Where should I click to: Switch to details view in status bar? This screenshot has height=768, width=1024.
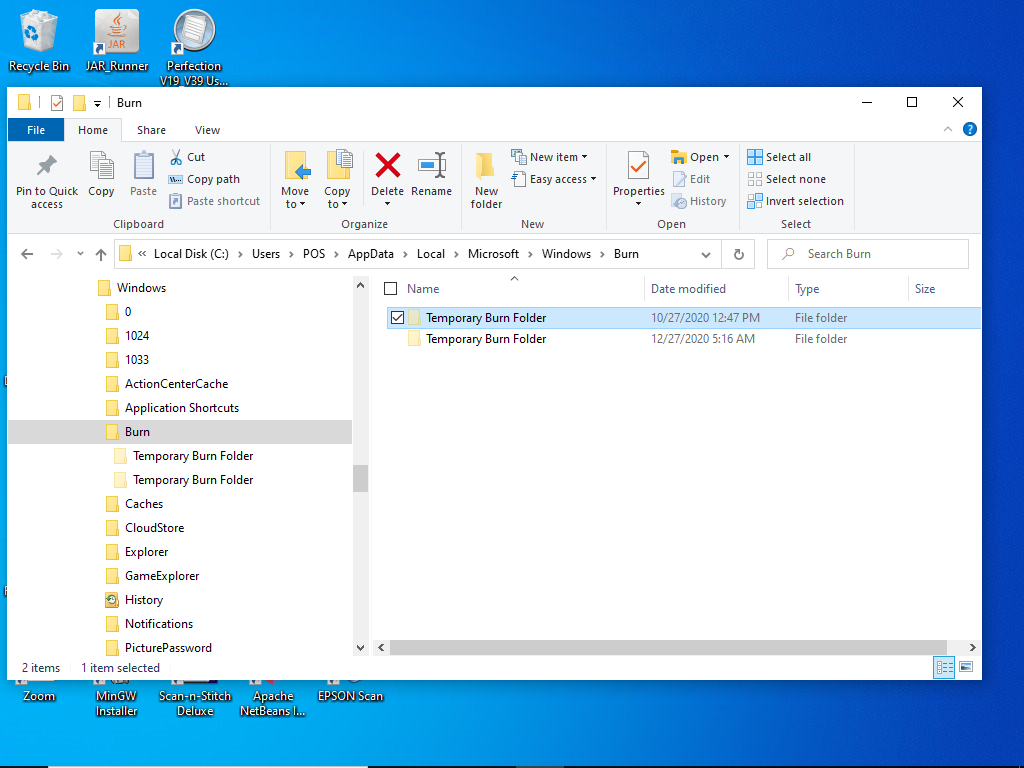coord(944,667)
